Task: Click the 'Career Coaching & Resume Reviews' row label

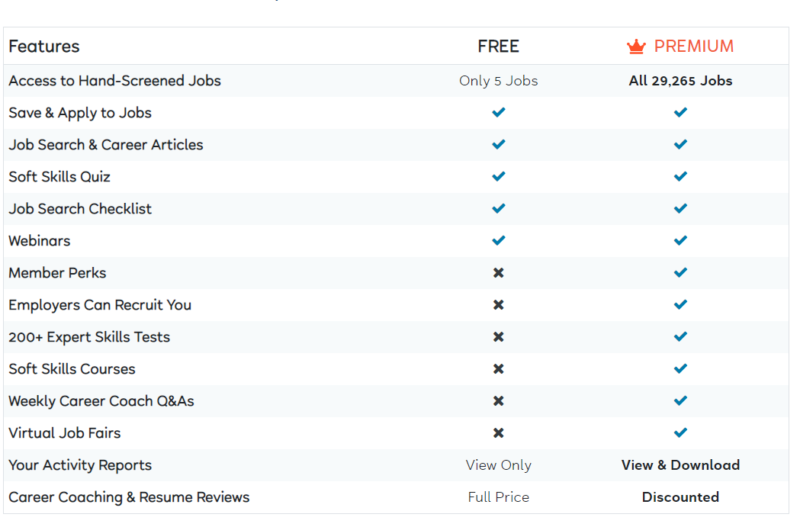Action: [x=129, y=497]
